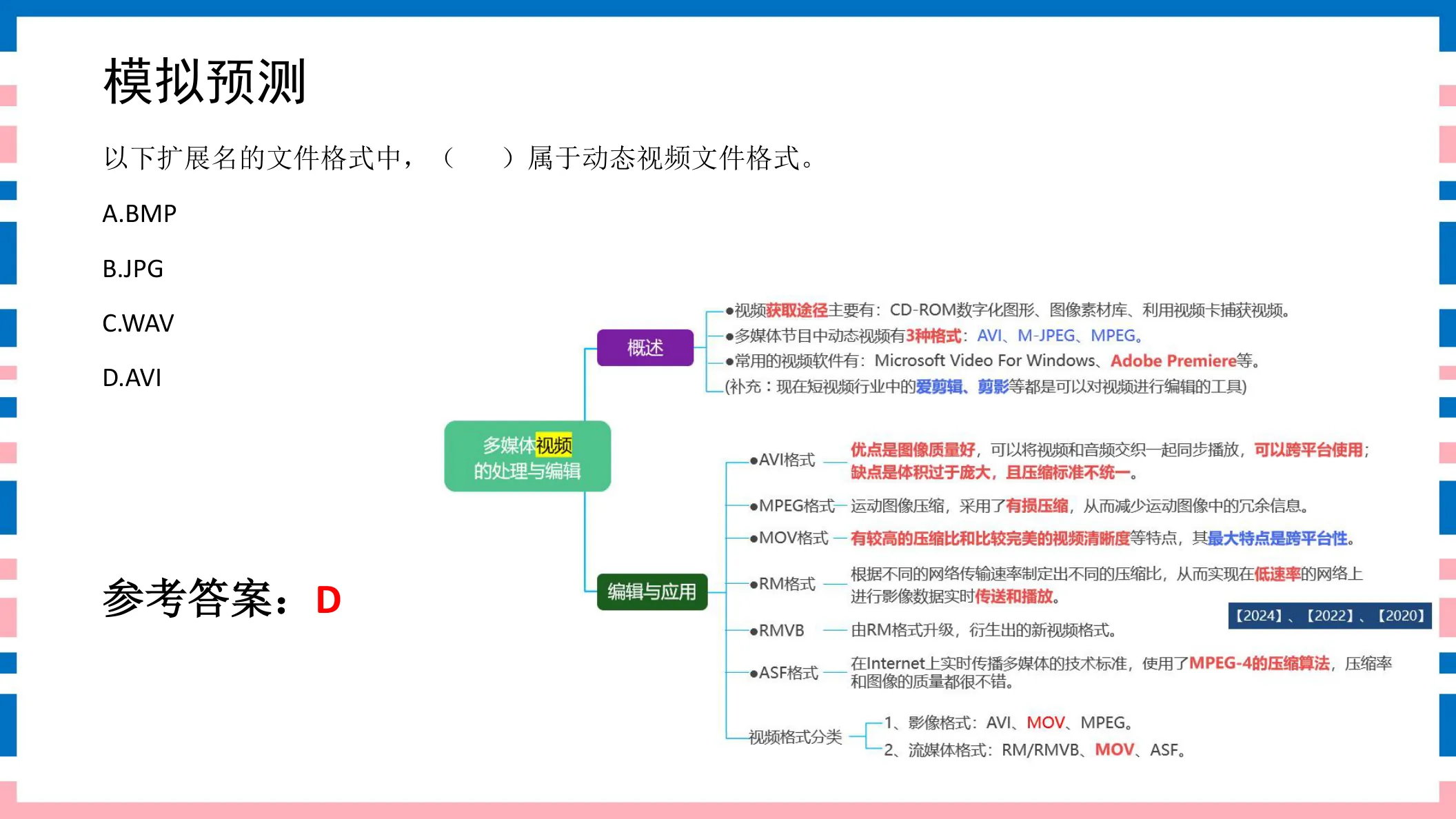
Task: Click the red text 缺点是体积过于庞大
Action: pyautogui.click(x=920, y=472)
